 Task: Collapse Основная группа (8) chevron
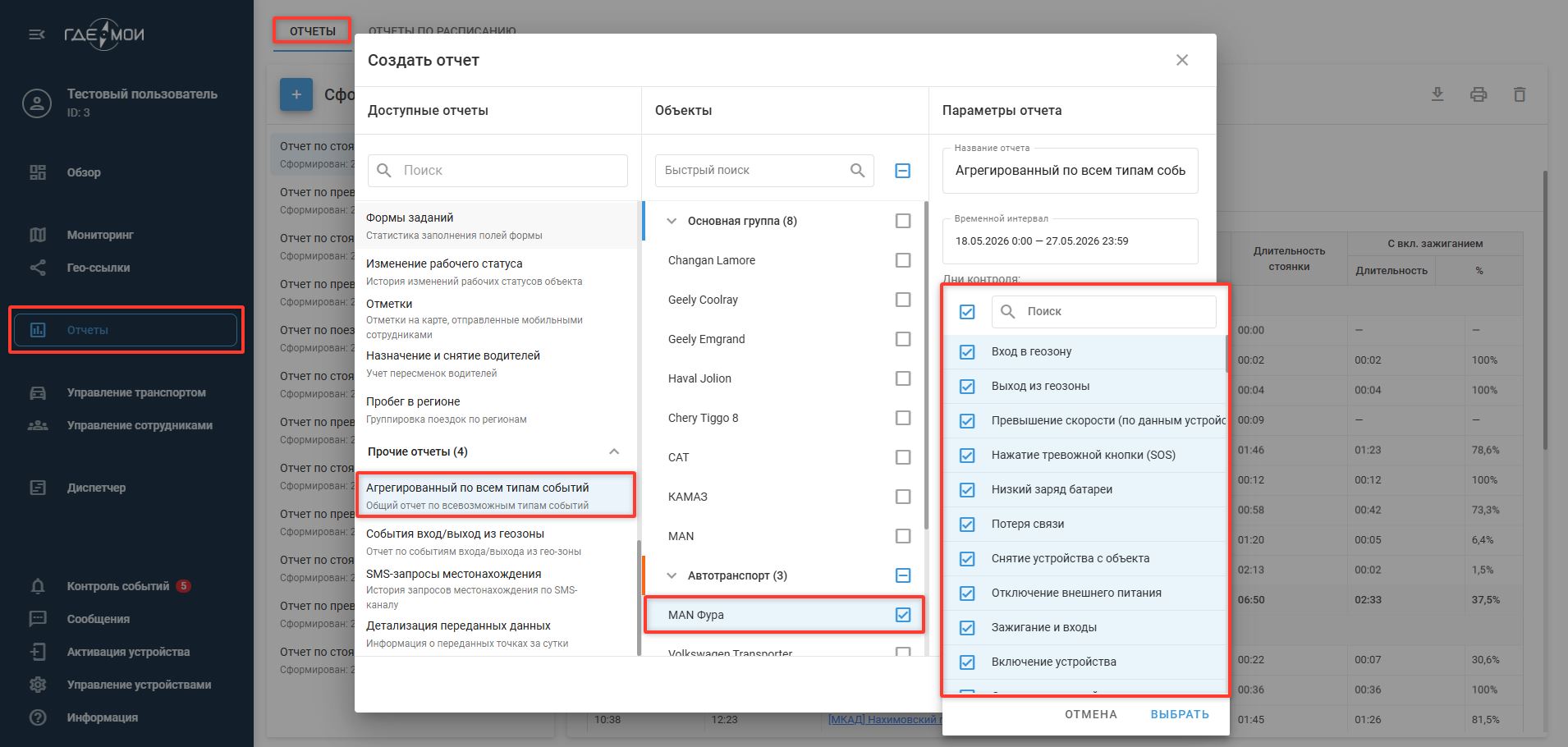click(672, 221)
